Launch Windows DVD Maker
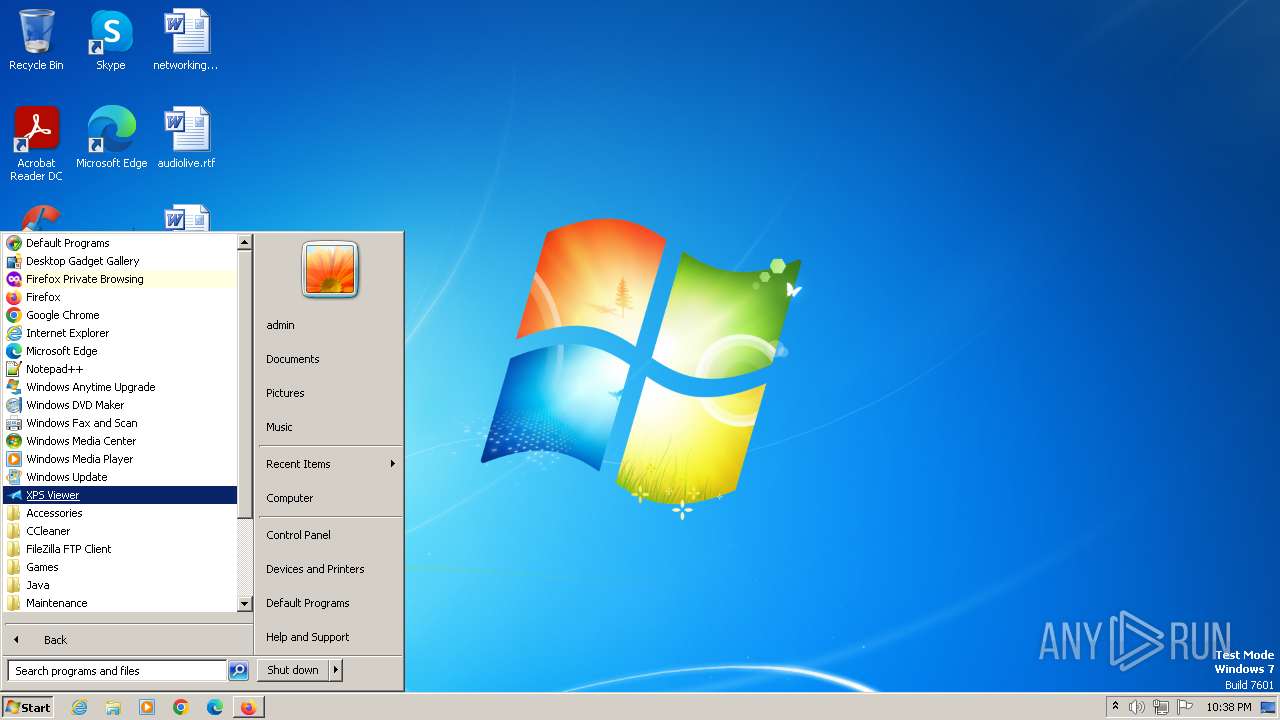The height and width of the screenshot is (720, 1280). [120, 405]
